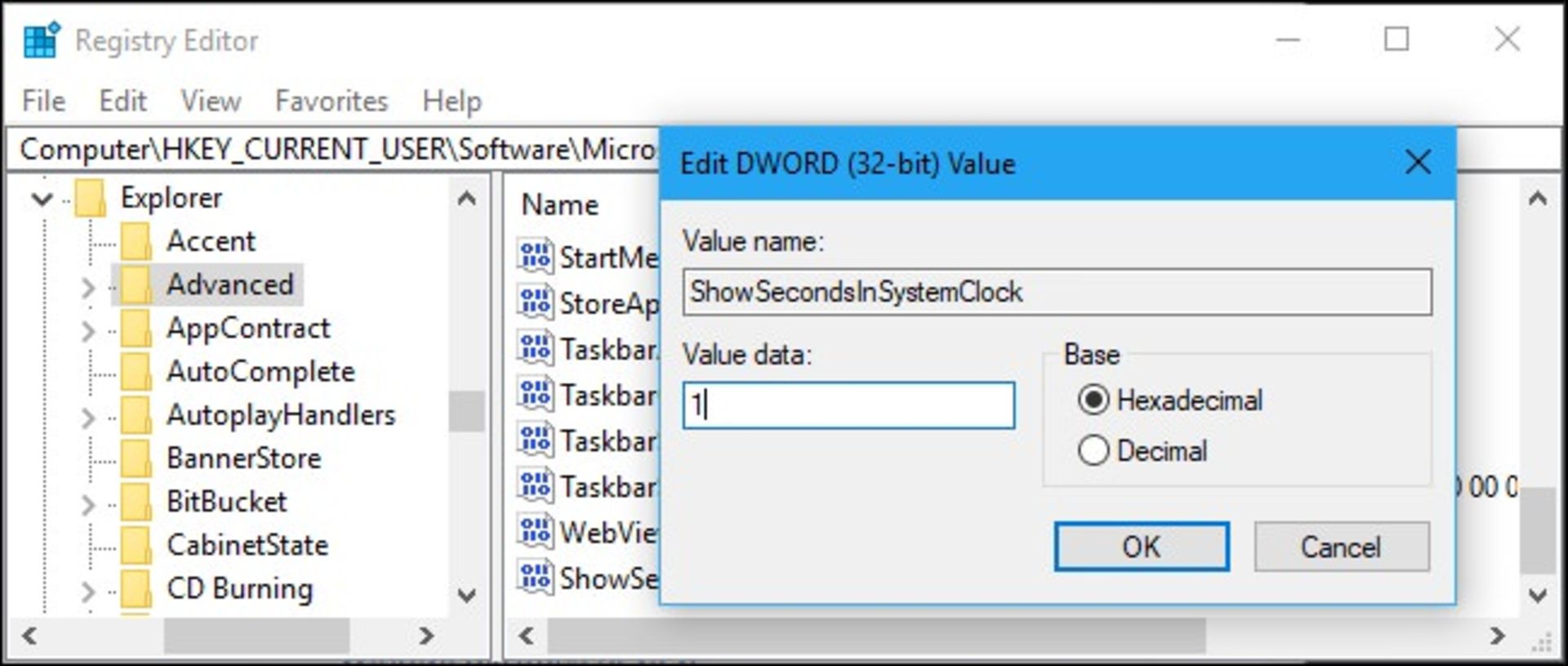The width and height of the screenshot is (1568, 666).
Task: Open the Edit menu
Action: pyautogui.click(x=122, y=101)
